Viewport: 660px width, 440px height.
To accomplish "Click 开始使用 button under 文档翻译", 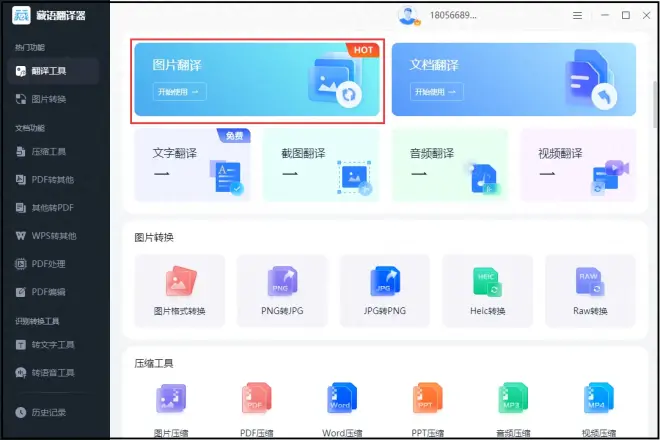I will click(436, 92).
